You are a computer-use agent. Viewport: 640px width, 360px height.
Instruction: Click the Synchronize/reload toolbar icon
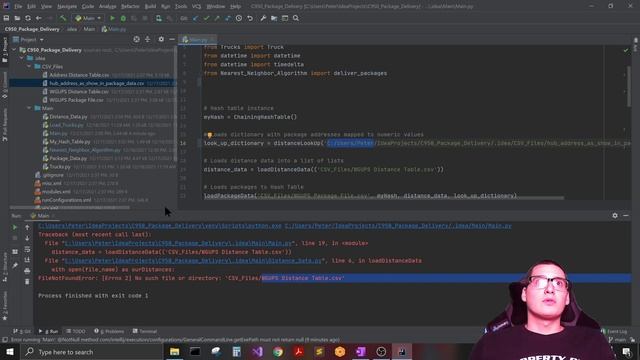[x=28, y=18]
